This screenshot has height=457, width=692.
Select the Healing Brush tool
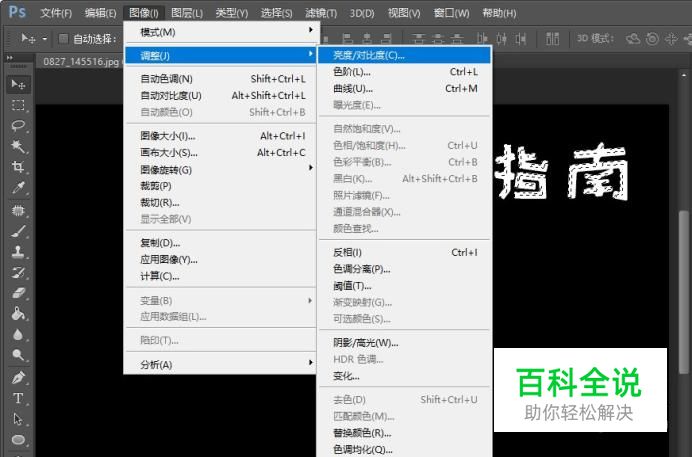(18, 210)
